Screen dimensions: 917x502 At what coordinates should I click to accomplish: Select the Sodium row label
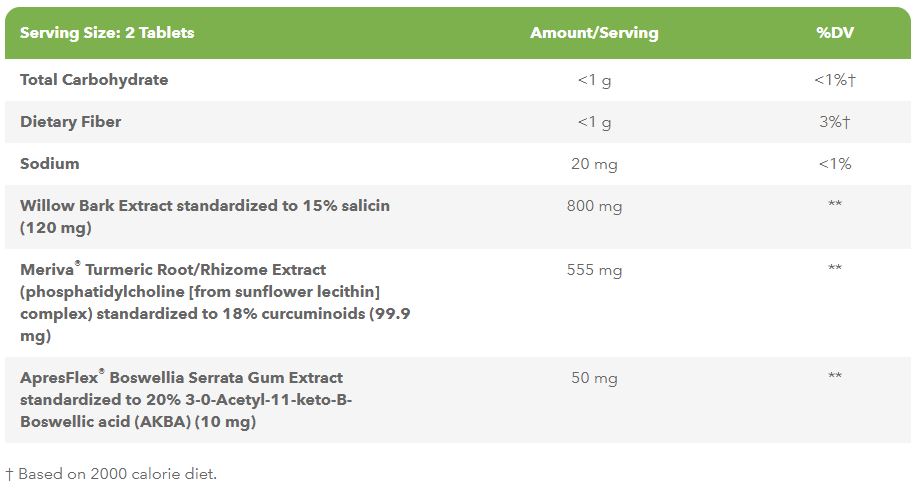pyautogui.click(x=50, y=164)
